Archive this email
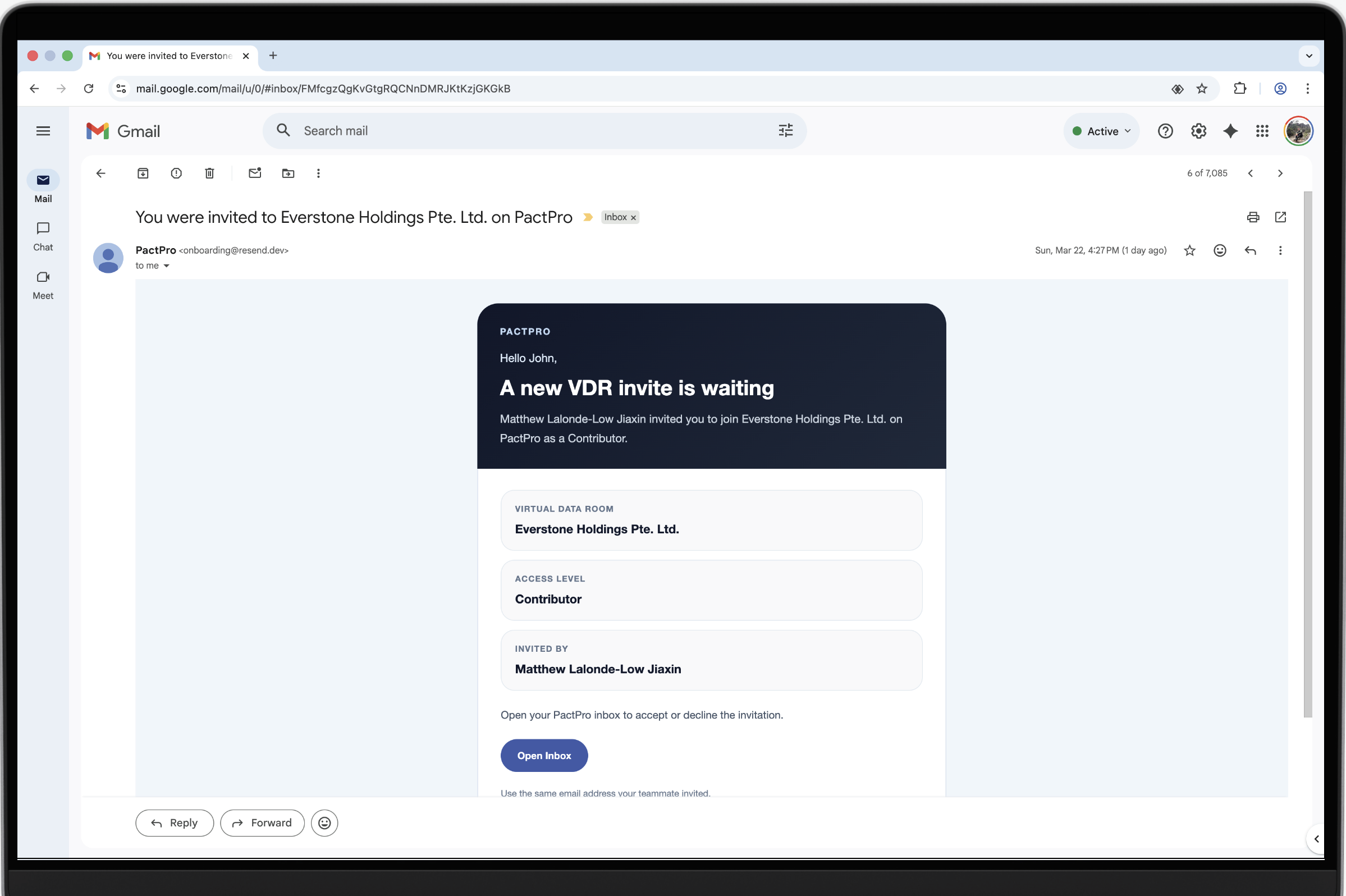This screenshot has width=1346, height=896. (x=143, y=173)
